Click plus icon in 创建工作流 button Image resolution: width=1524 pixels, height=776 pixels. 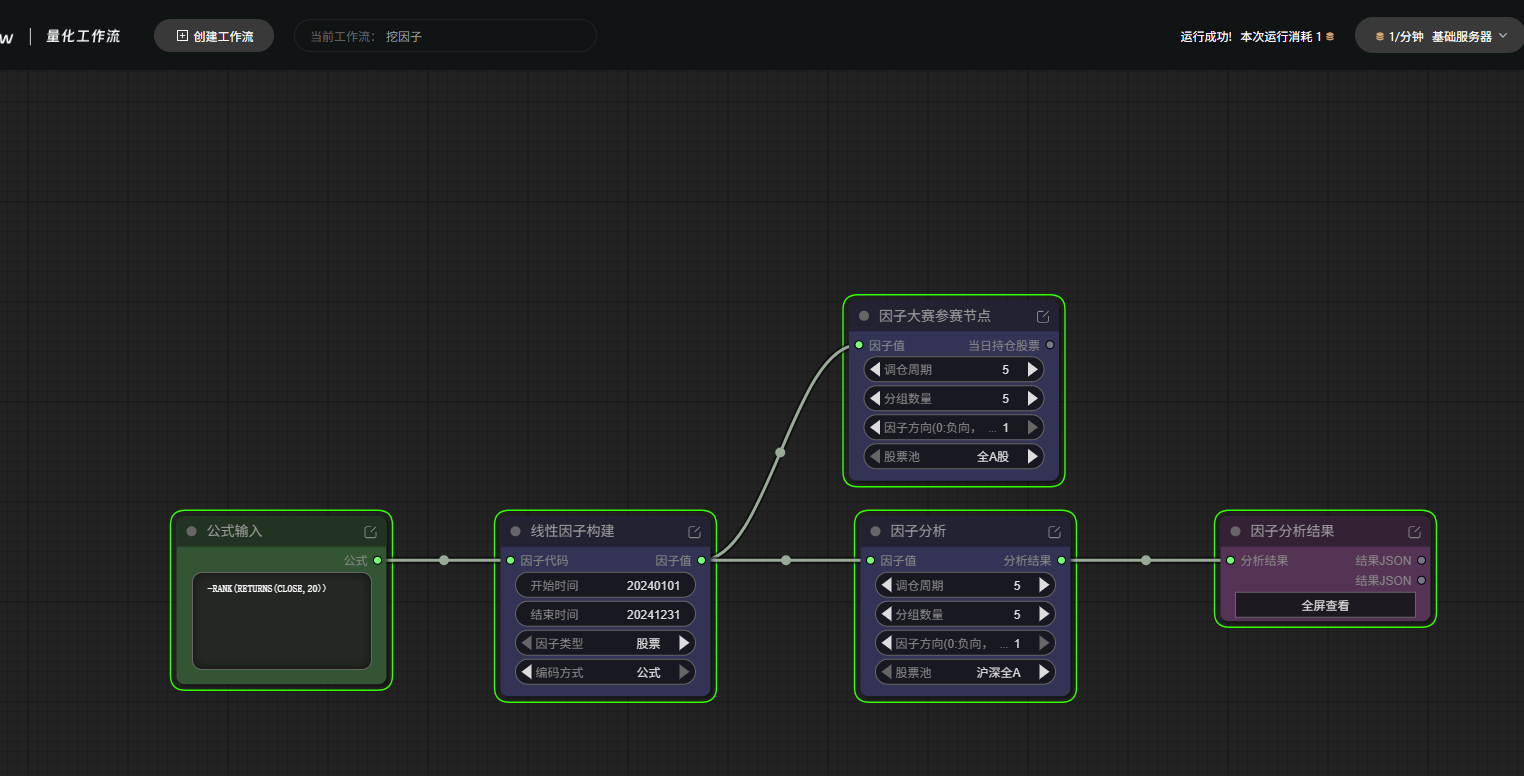click(182, 36)
